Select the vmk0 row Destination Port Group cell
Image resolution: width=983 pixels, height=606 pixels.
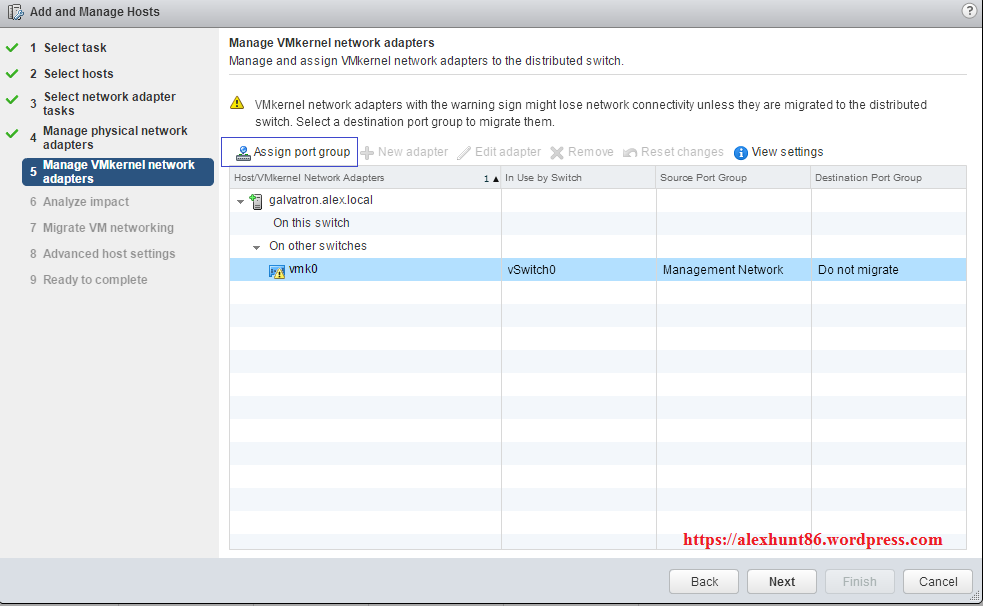click(887, 270)
